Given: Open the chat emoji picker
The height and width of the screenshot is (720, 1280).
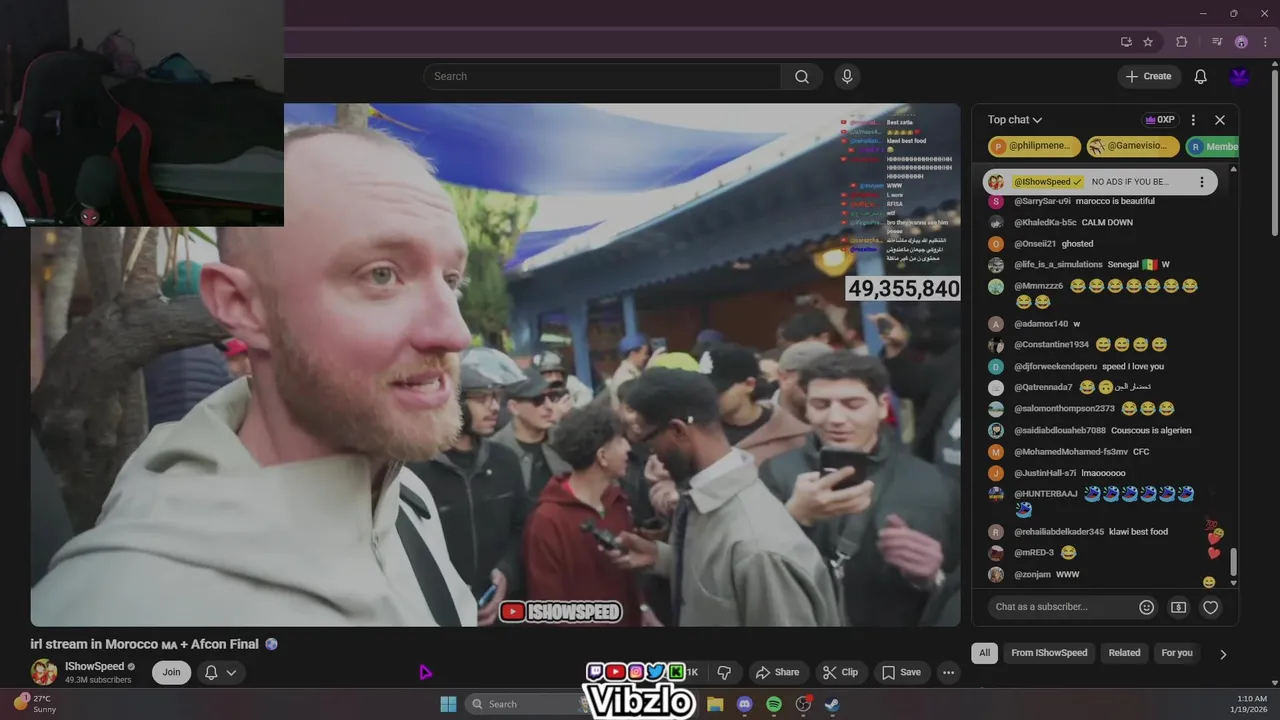Looking at the screenshot, I should (x=1147, y=607).
